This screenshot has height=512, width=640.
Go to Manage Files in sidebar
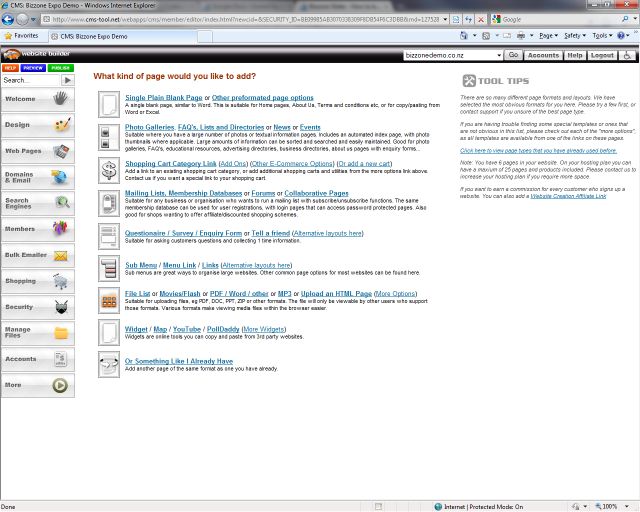[x=37, y=332]
